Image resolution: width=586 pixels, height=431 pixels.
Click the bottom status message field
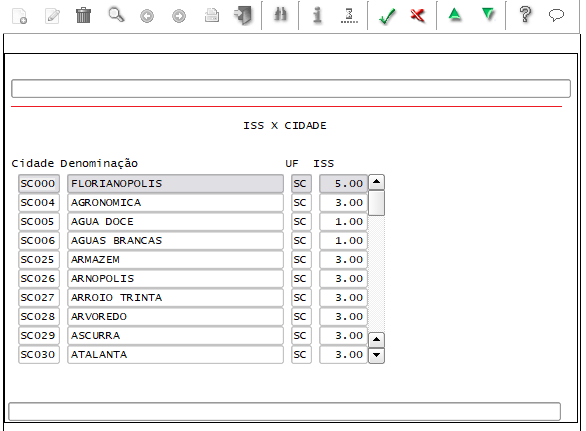click(284, 412)
